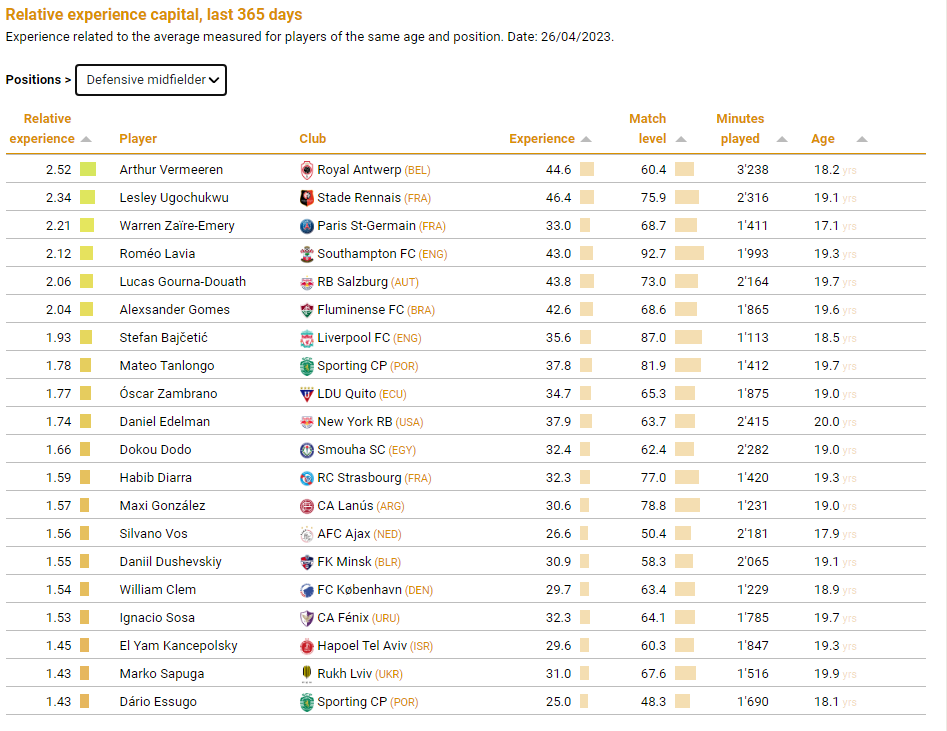
Task: Click the Club column header
Action: (312, 139)
